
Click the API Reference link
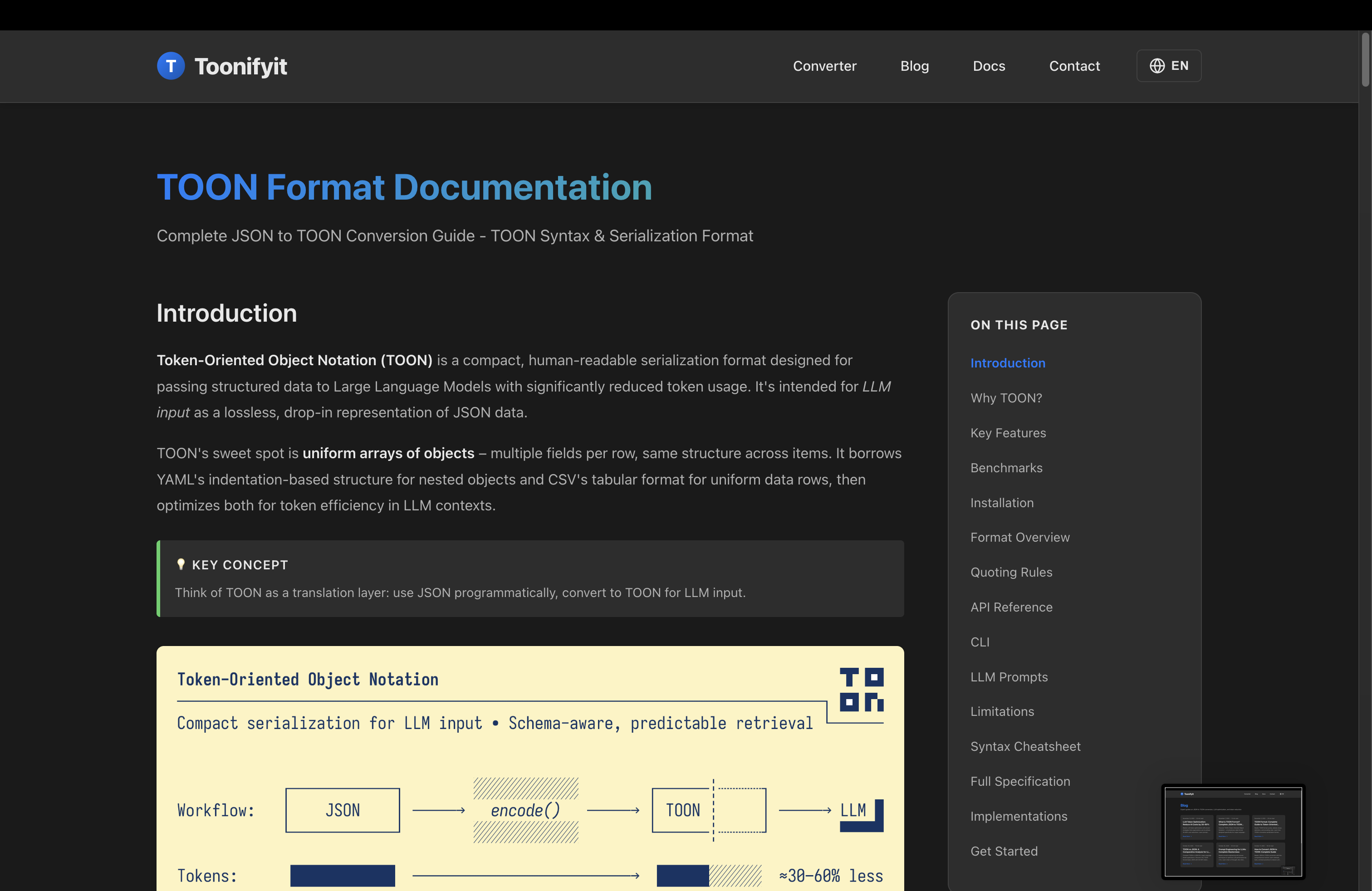1011,607
